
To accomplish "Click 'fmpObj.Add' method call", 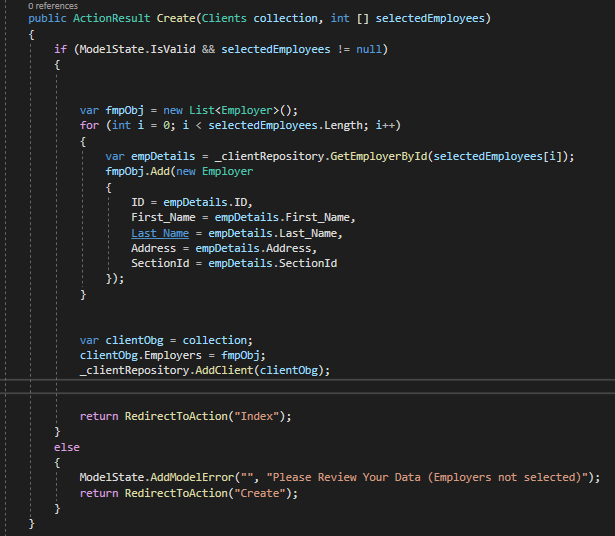I will point(138,171).
